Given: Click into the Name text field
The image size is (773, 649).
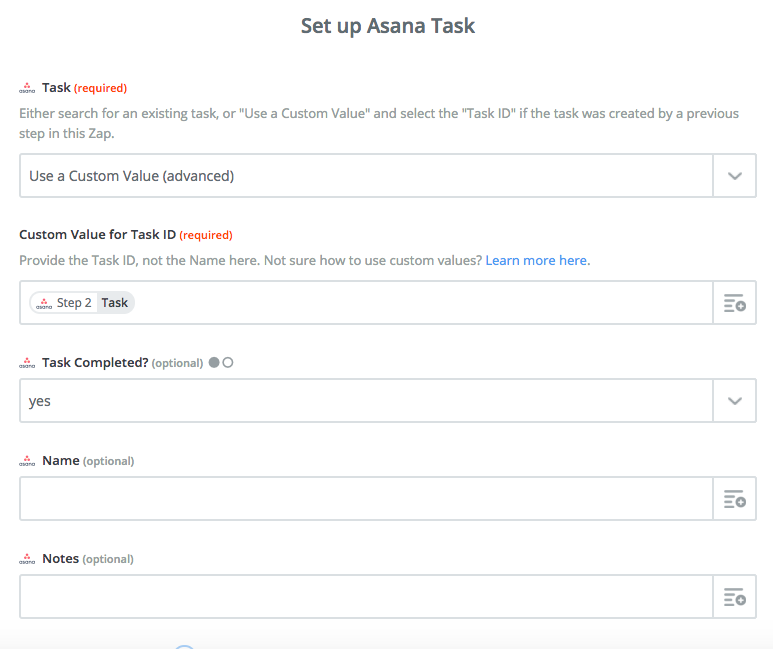Looking at the screenshot, I should (366, 499).
